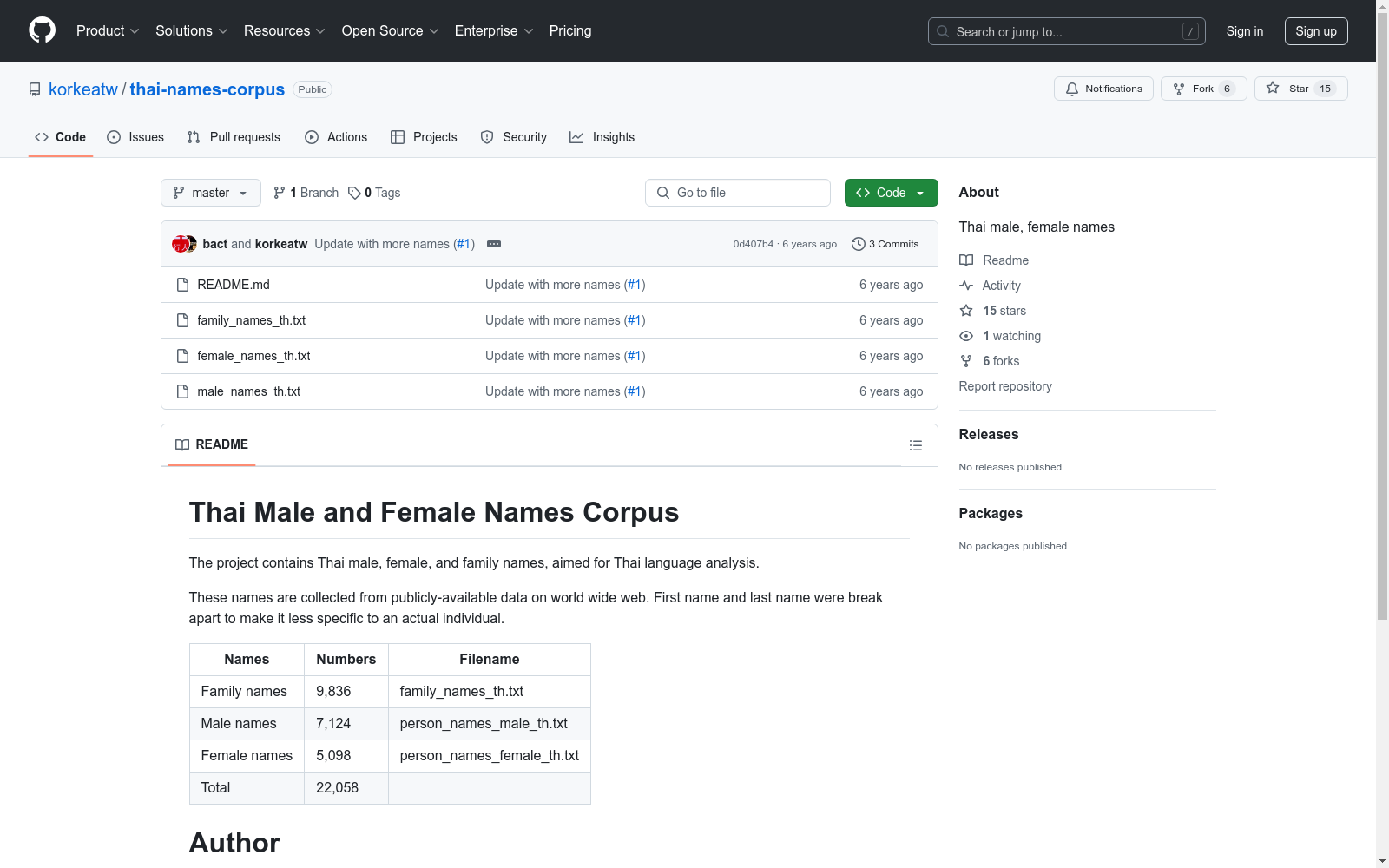
Task: Open the thai-names-corpus repository link
Action: (207, 89)
